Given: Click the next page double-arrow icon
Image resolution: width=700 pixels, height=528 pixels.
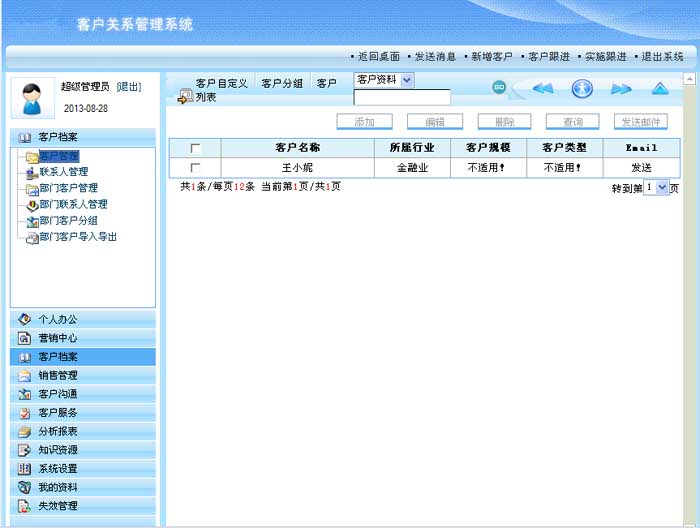Looking at the screenshot, I should tap(621, 89).
